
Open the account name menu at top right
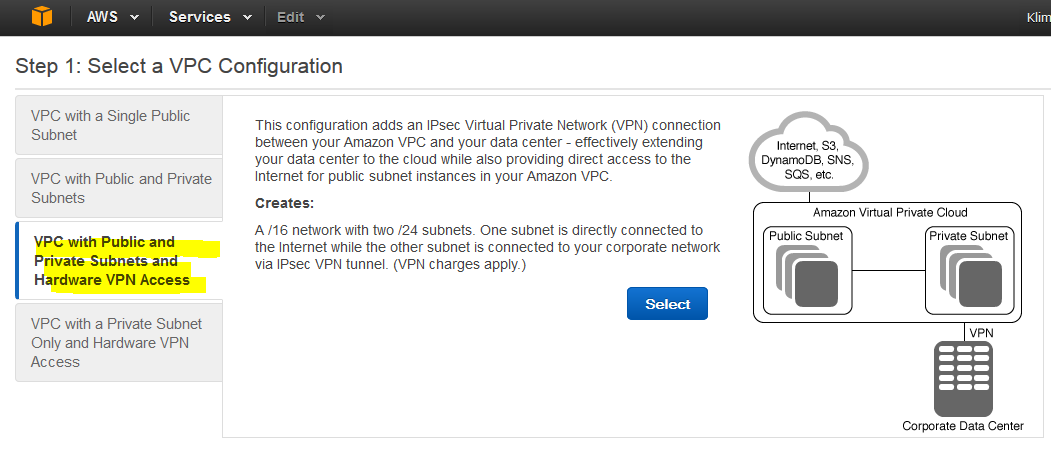click(x=1038, y=17)
